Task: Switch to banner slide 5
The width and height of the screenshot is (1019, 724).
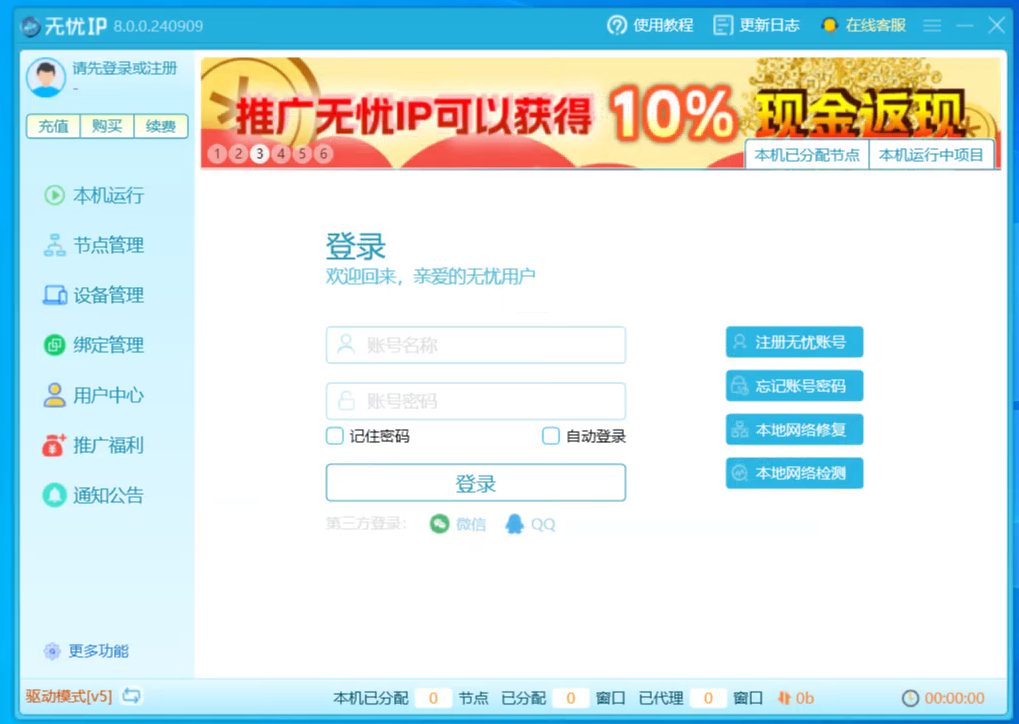Action: [x=302, y=153]
